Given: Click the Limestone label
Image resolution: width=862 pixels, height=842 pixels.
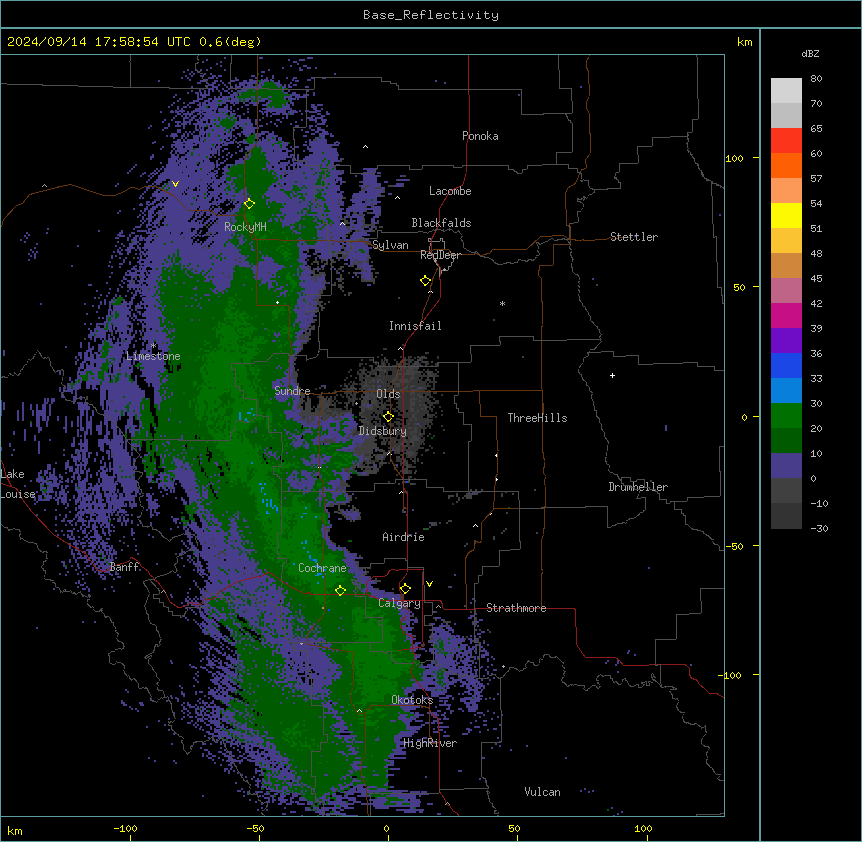Looking at the screenshot, I should pos(153,356).
